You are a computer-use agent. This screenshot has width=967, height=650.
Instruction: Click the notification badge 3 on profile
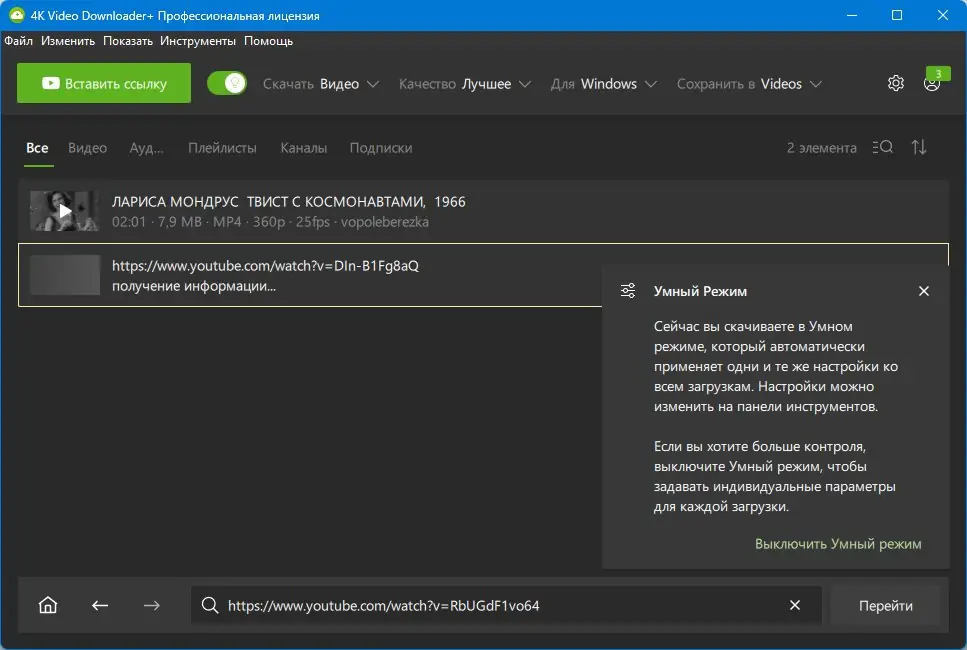tap(938, 73)
